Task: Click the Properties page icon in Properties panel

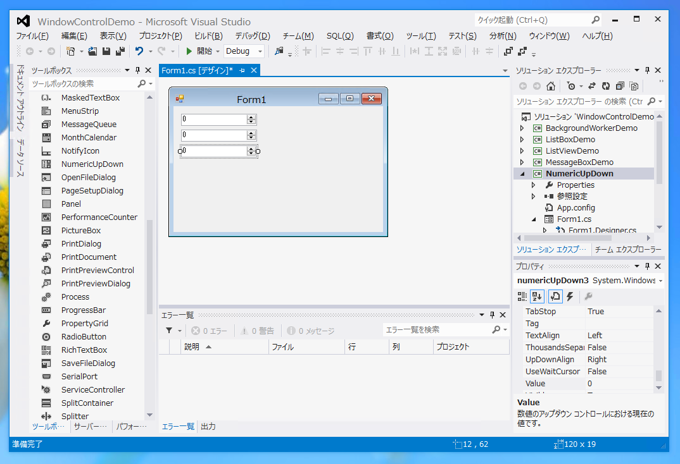Action: coord(555,296)
